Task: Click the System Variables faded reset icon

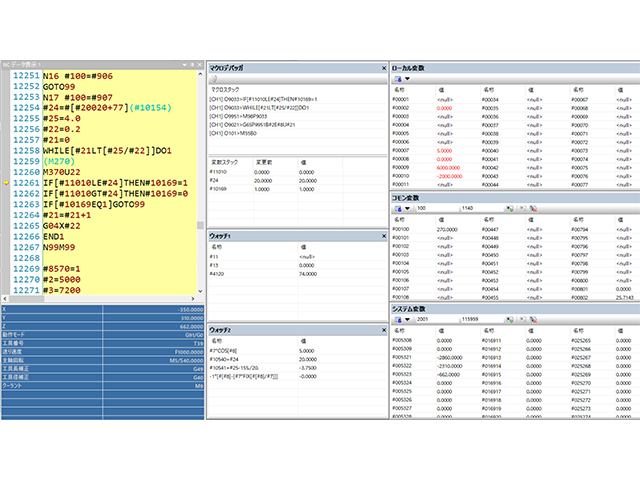Action: (x=522, y=320)
